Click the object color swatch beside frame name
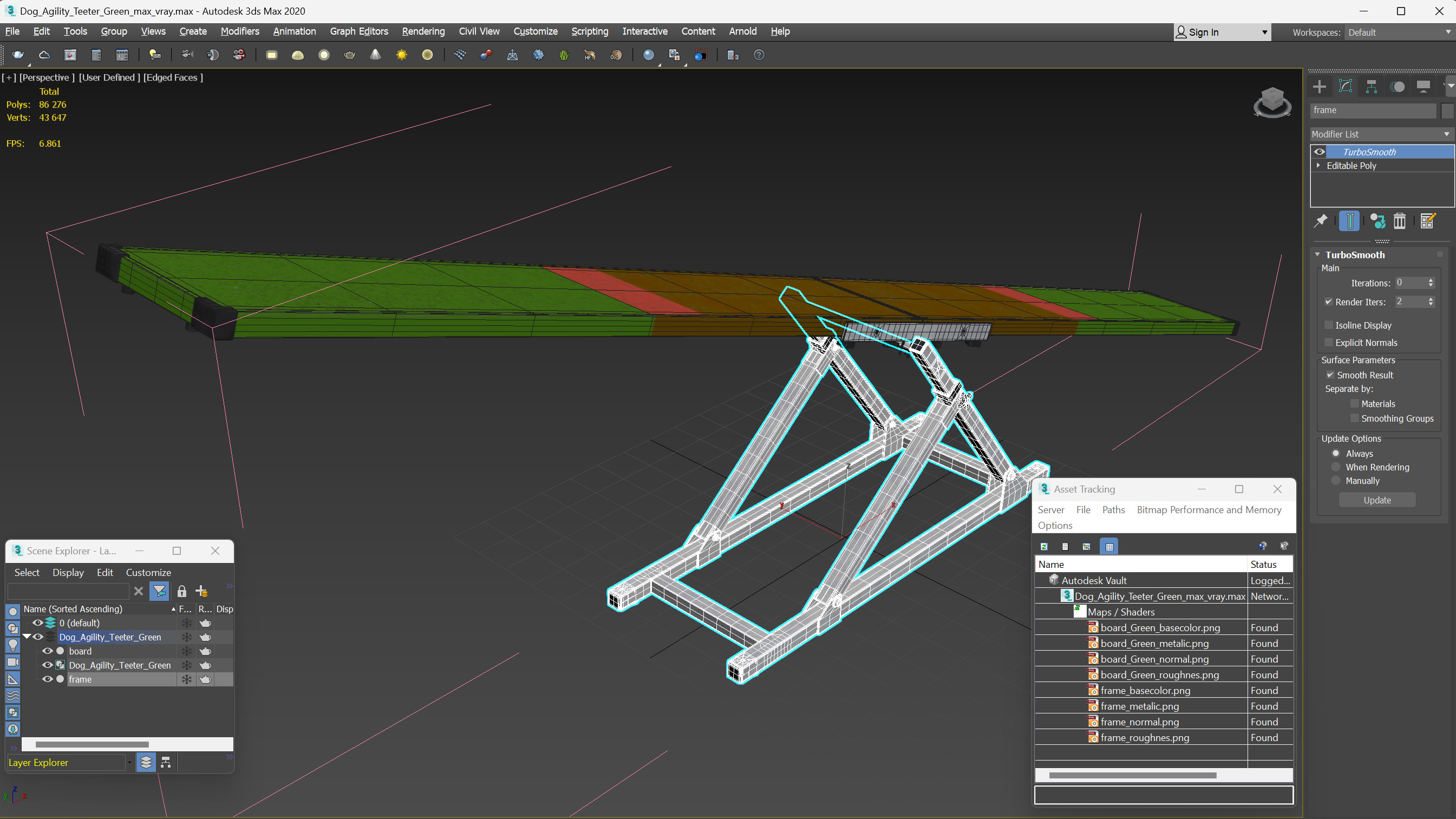 (1446, 110)
